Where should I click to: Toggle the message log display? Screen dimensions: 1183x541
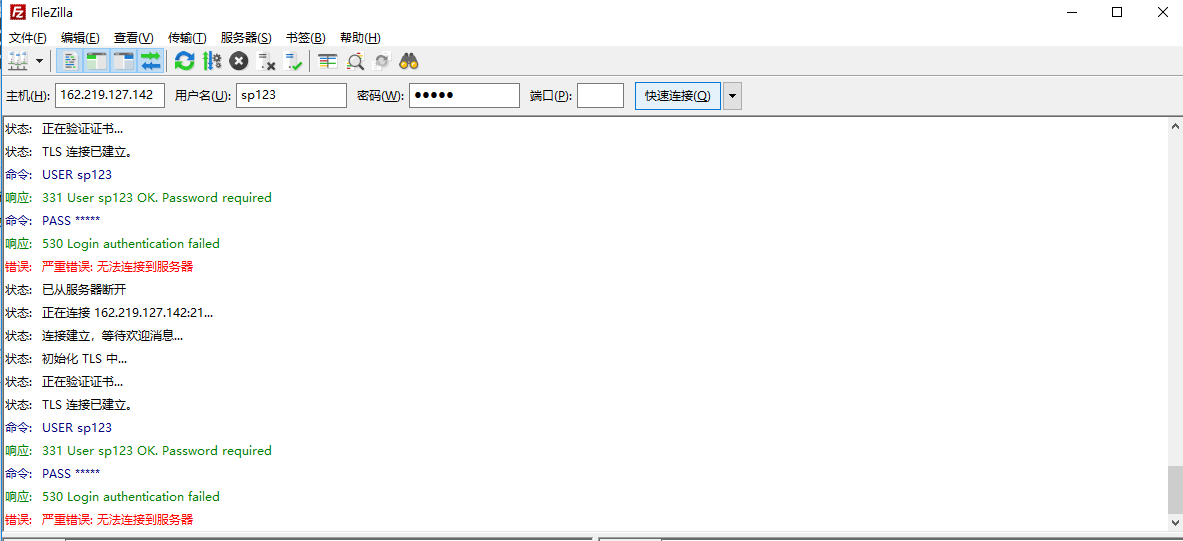point(70,62)
